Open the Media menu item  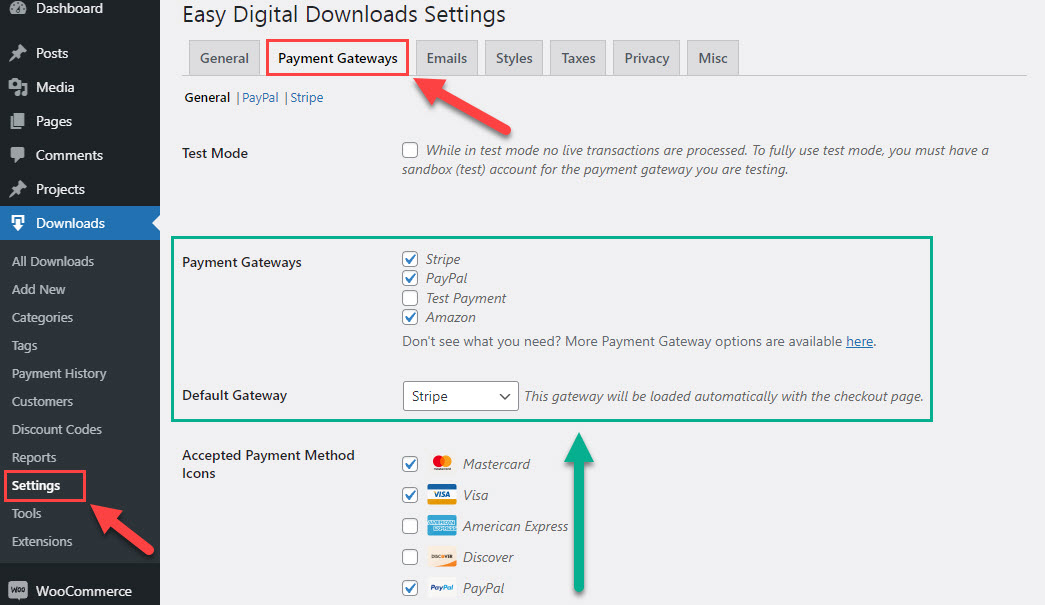coord(80,87)
